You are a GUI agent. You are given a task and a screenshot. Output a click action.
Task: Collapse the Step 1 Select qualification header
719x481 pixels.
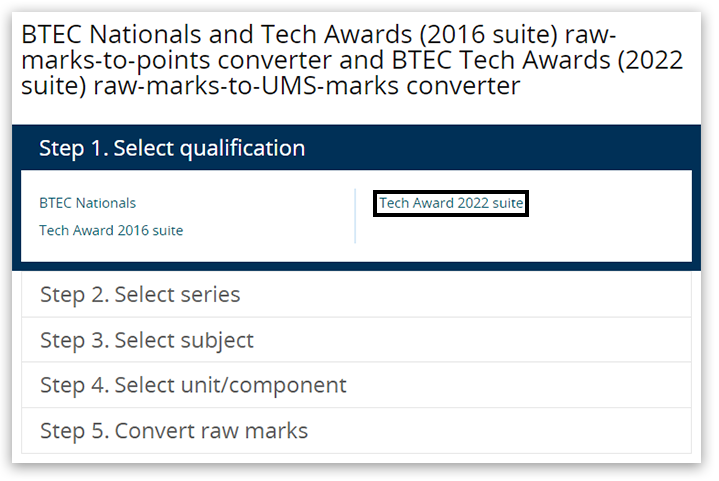[172, 148]
